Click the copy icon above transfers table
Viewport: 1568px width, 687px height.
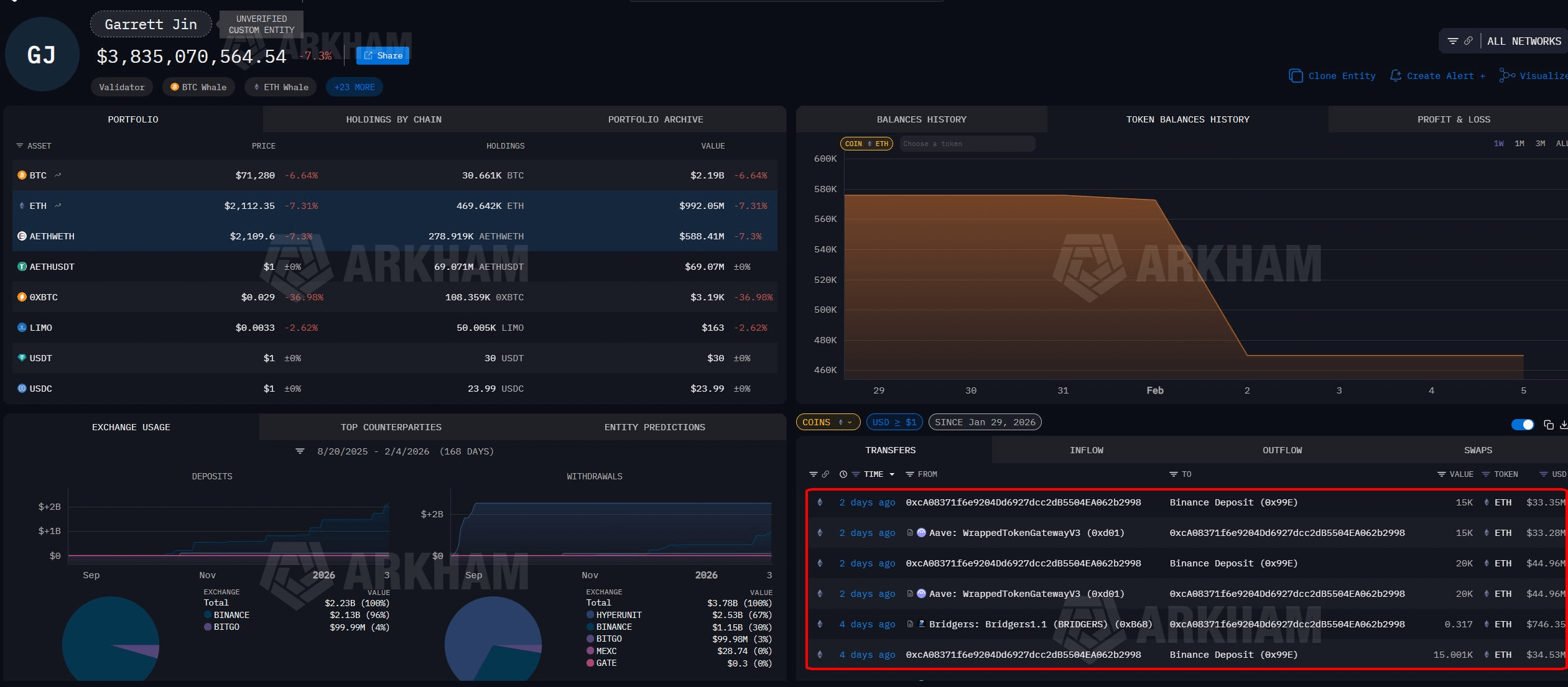(1549, 425)
